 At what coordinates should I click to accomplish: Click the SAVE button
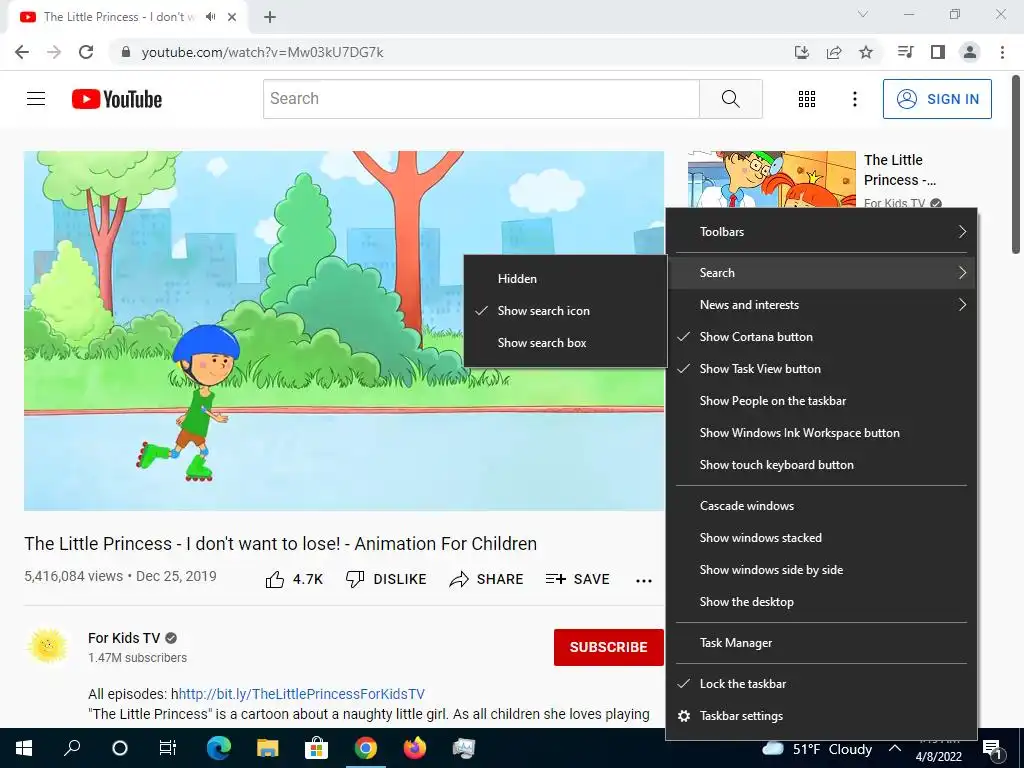[577, 579]
